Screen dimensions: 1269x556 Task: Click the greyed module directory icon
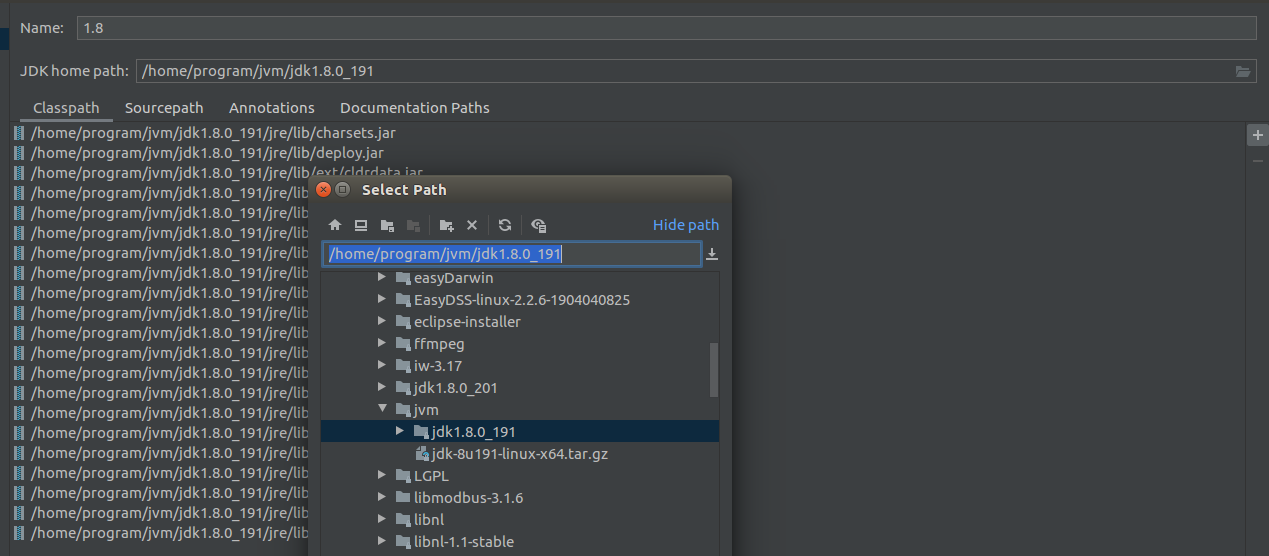coord(413,226)
